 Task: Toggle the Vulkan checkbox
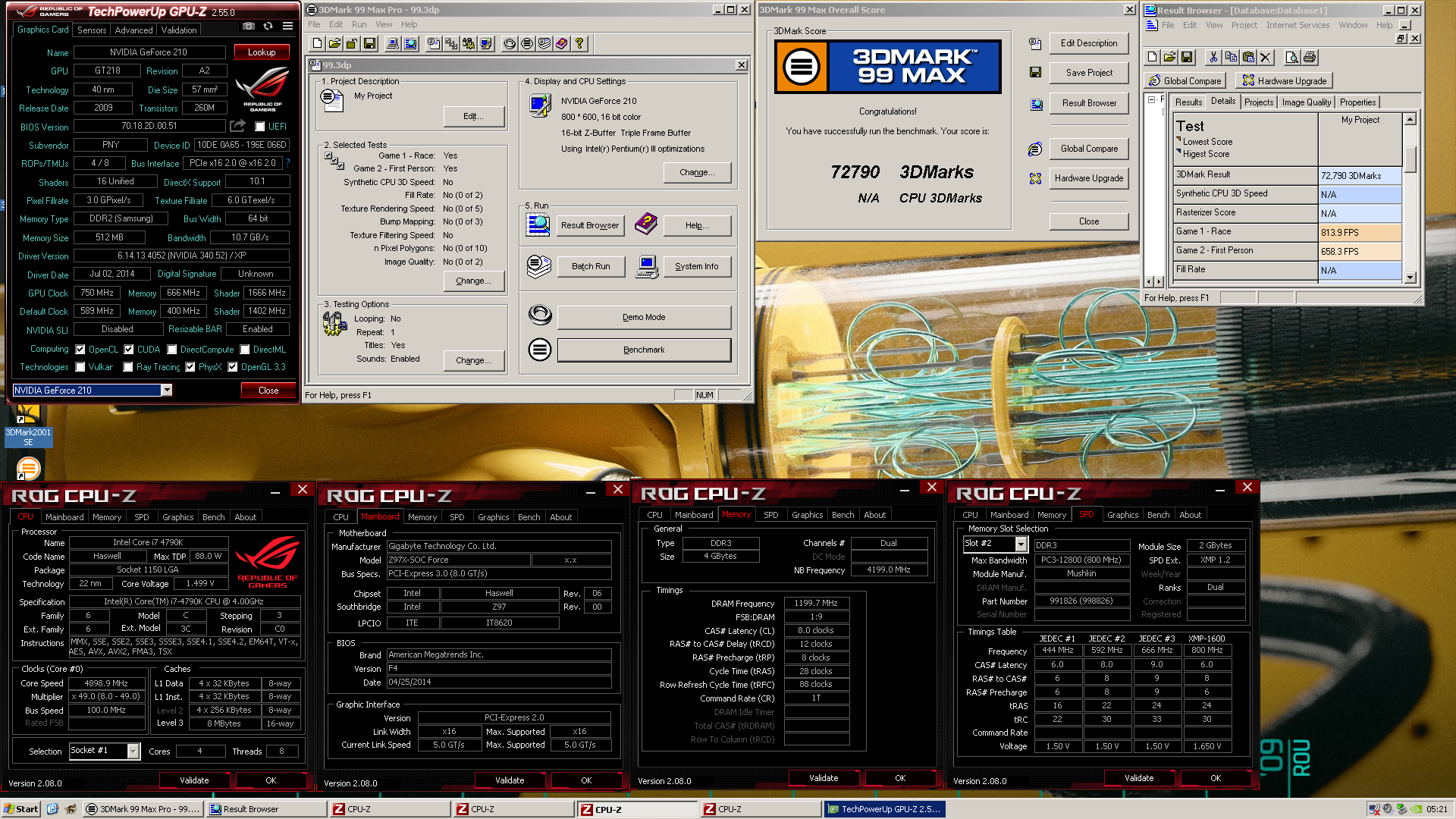click(x=80, y=367)
